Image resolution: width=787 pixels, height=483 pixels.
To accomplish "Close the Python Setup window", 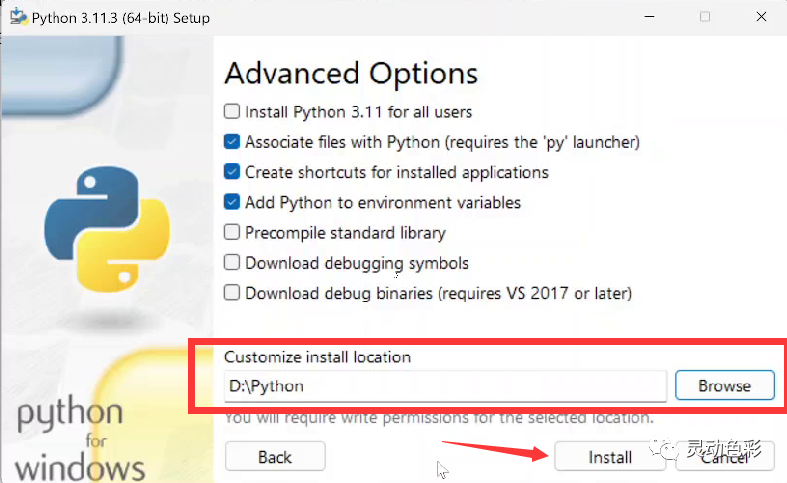I will tap(761, 17).
